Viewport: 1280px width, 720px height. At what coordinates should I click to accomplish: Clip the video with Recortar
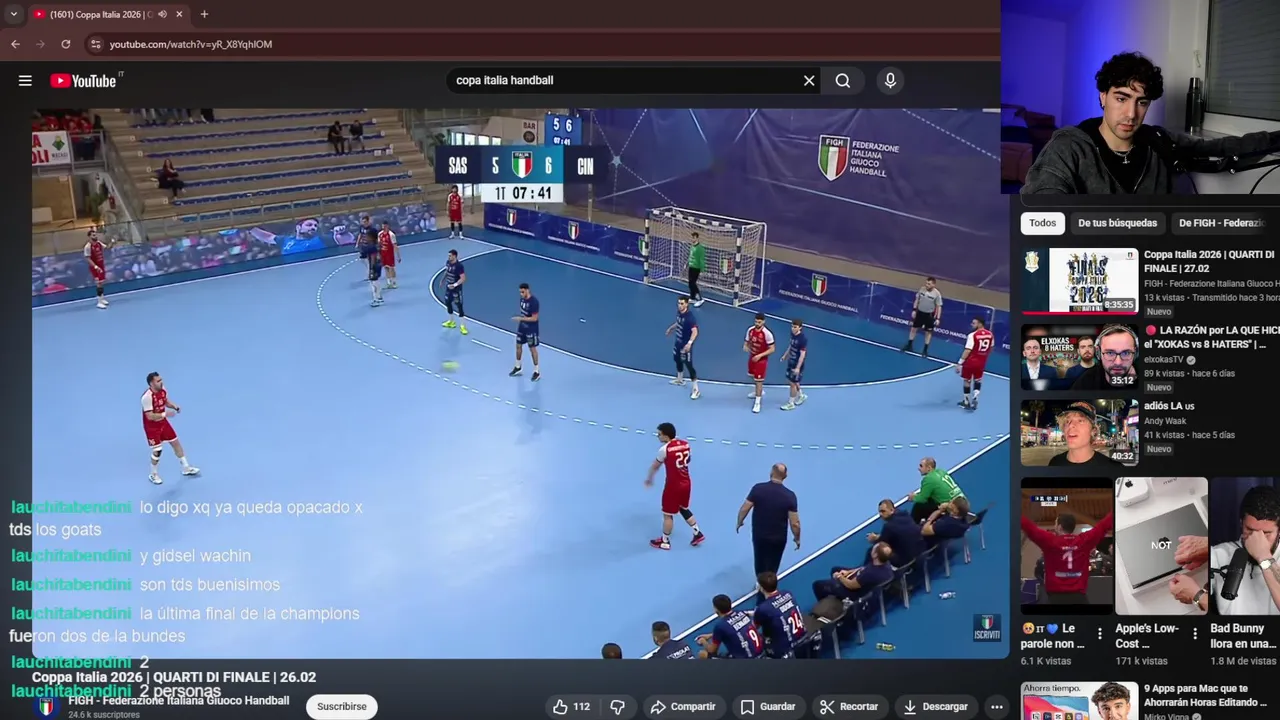849,707
